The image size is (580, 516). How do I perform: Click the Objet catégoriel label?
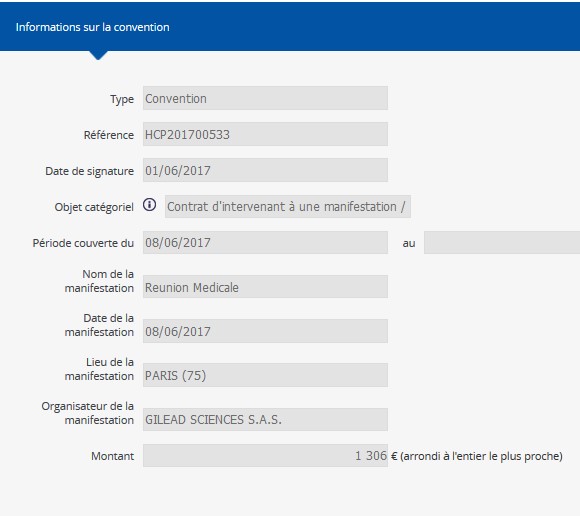tap(94, 207)
